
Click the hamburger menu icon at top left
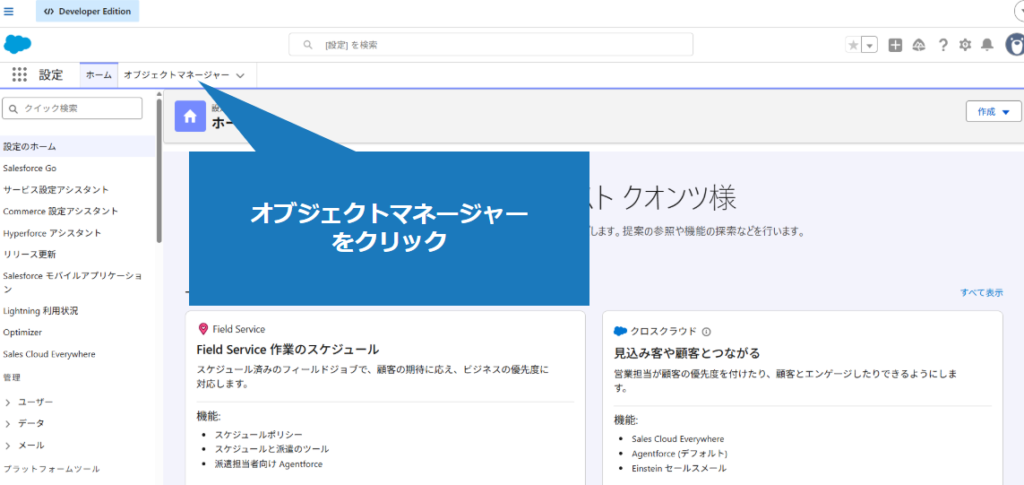pos(9,12)
